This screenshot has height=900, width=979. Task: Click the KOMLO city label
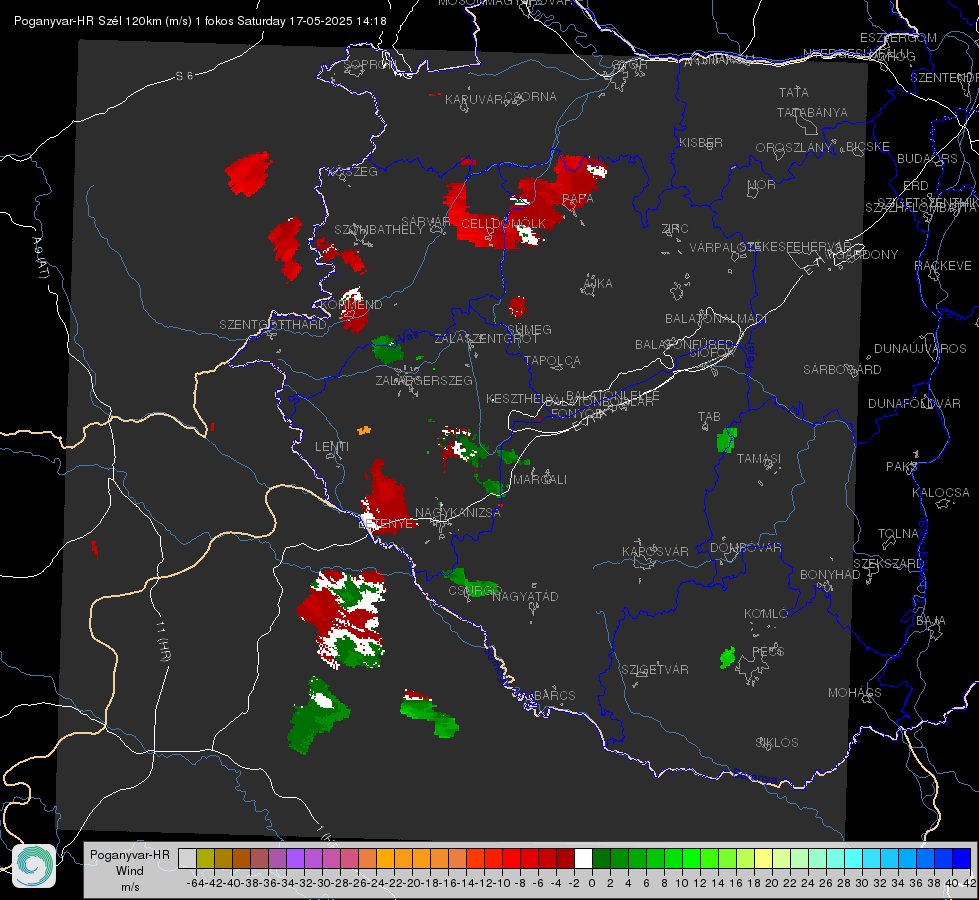click(x=766, y=614)
